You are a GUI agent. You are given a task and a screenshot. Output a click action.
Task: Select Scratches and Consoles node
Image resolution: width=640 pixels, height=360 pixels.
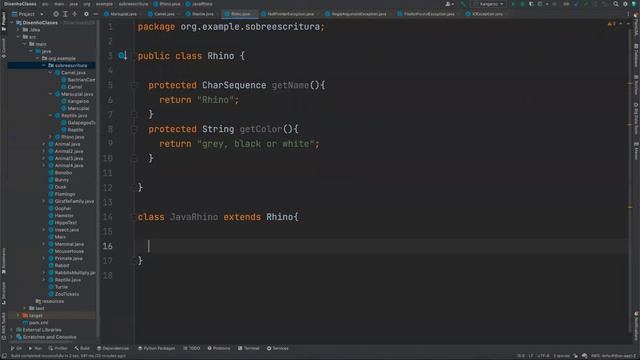[x=46, y=337]
